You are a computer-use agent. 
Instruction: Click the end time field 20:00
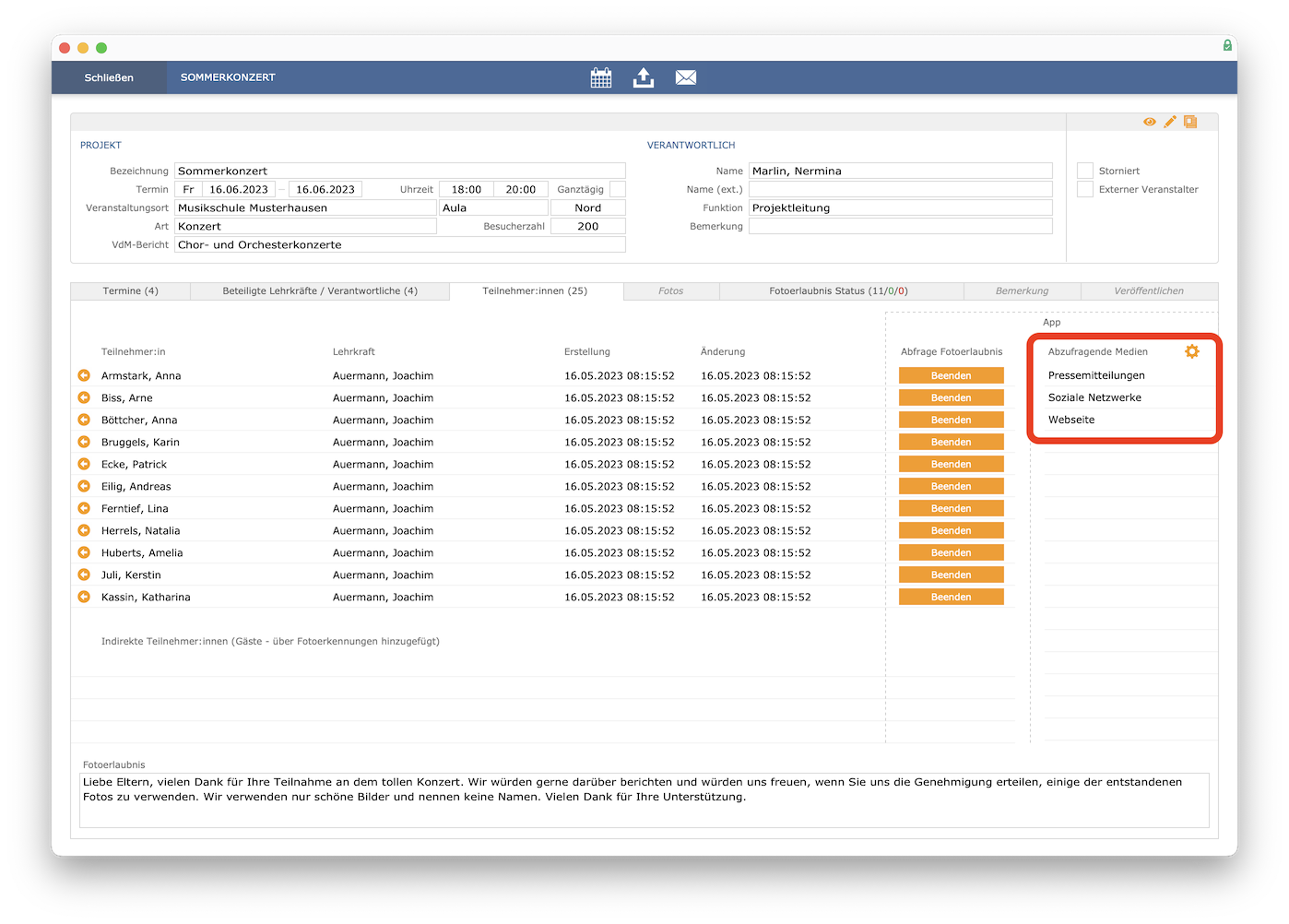pyautogui.click(x=521, y=189)
